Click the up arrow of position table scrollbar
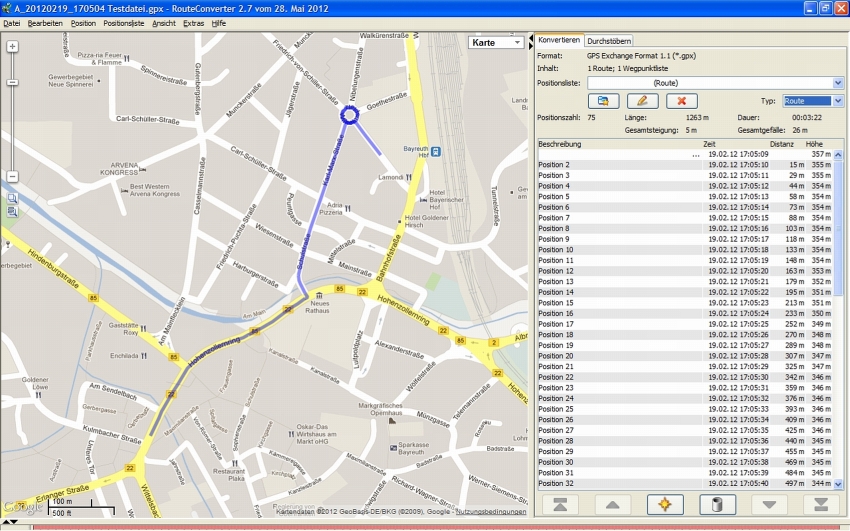Viewport: 850px width, 531px height. coord(838,154)
